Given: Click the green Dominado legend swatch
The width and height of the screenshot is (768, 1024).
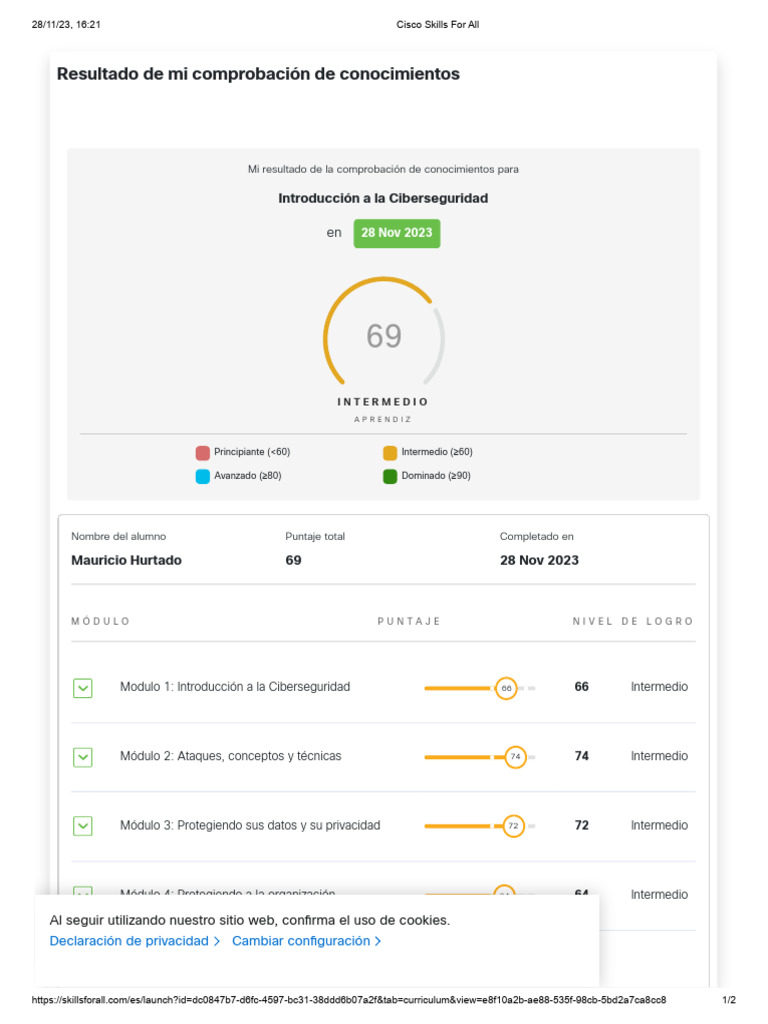Looking at the screenshot, I should coord(390,476).
